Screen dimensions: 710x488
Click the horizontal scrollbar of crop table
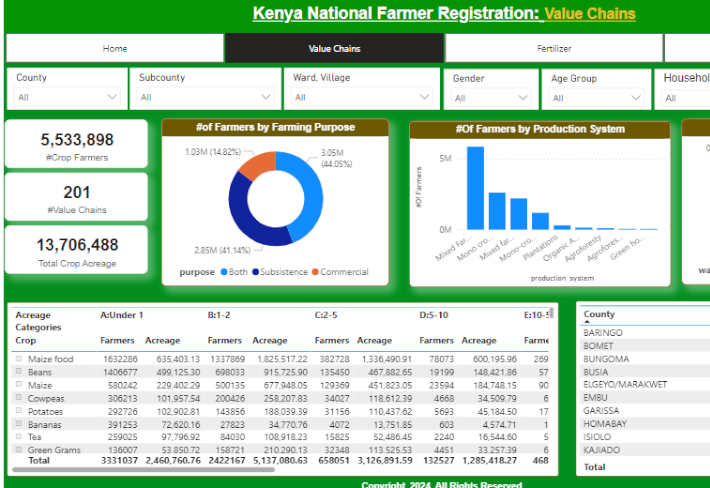143,469
